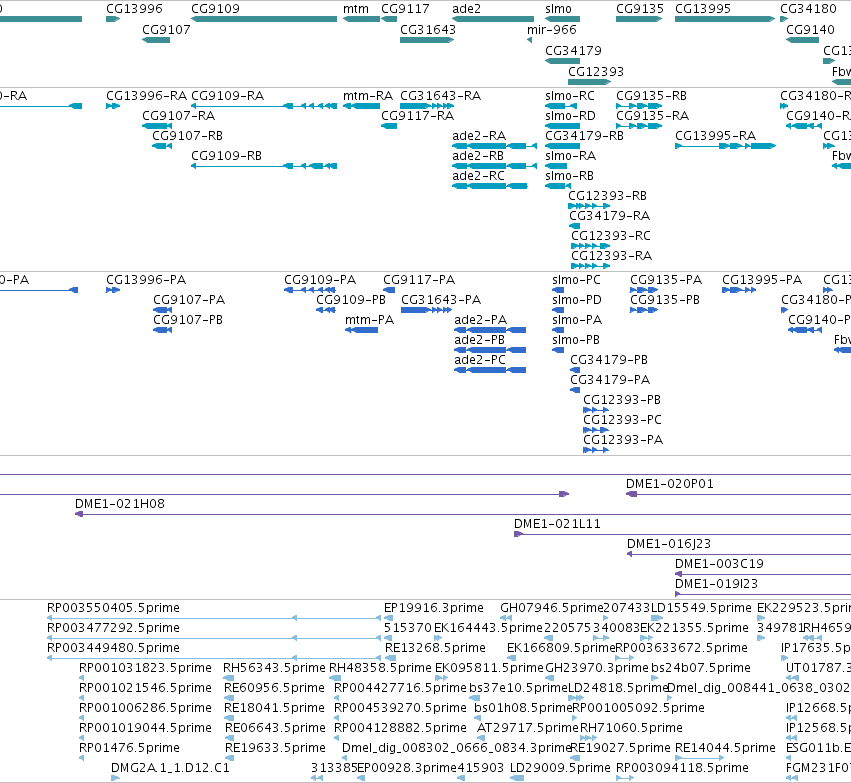Image resolution: width=851 pixels, height=783 pixels.
Task: Select BAC clone DME1-003C19
Action: click(763, 574)
